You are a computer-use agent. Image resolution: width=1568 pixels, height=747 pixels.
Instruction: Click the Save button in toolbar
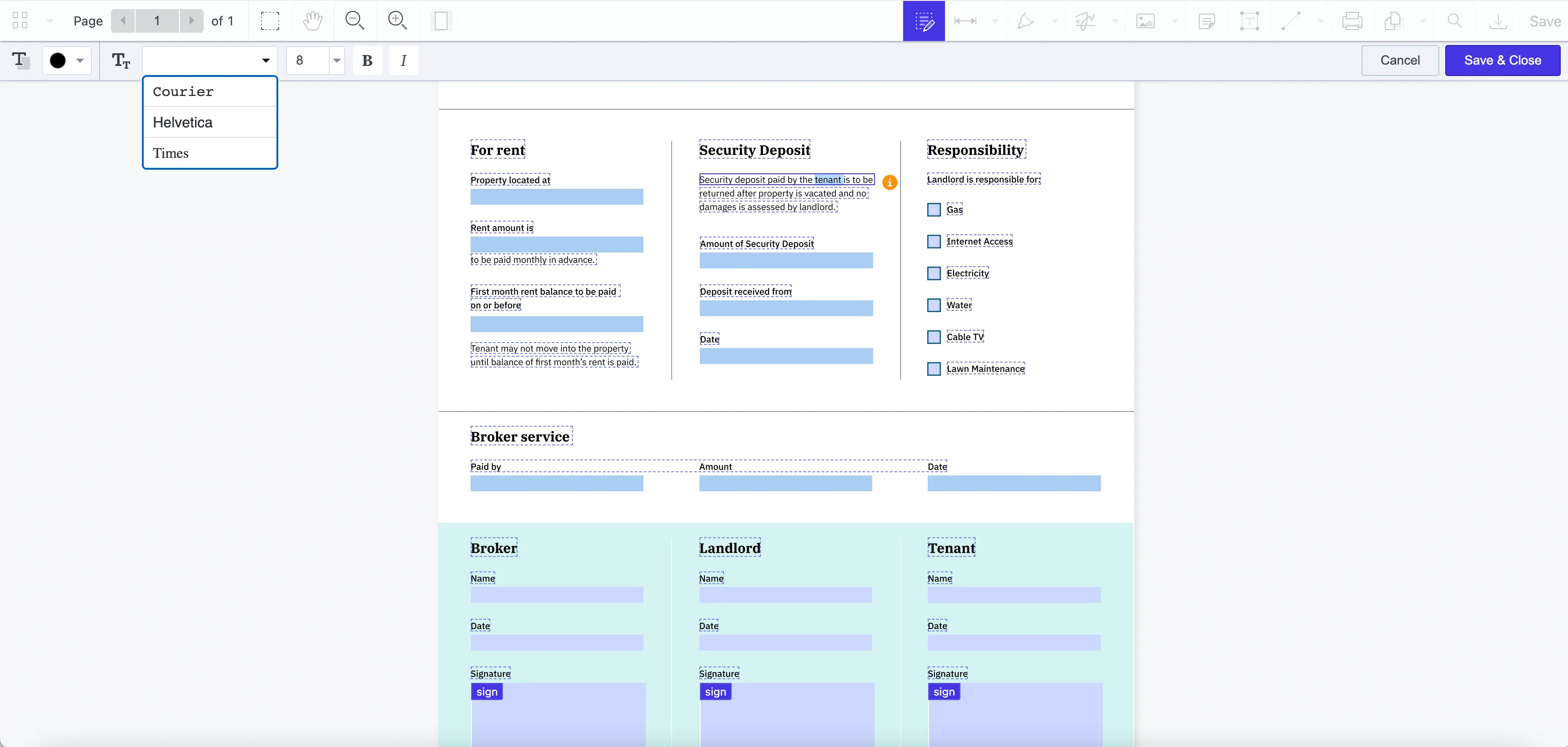click(x=1545, y=21)
